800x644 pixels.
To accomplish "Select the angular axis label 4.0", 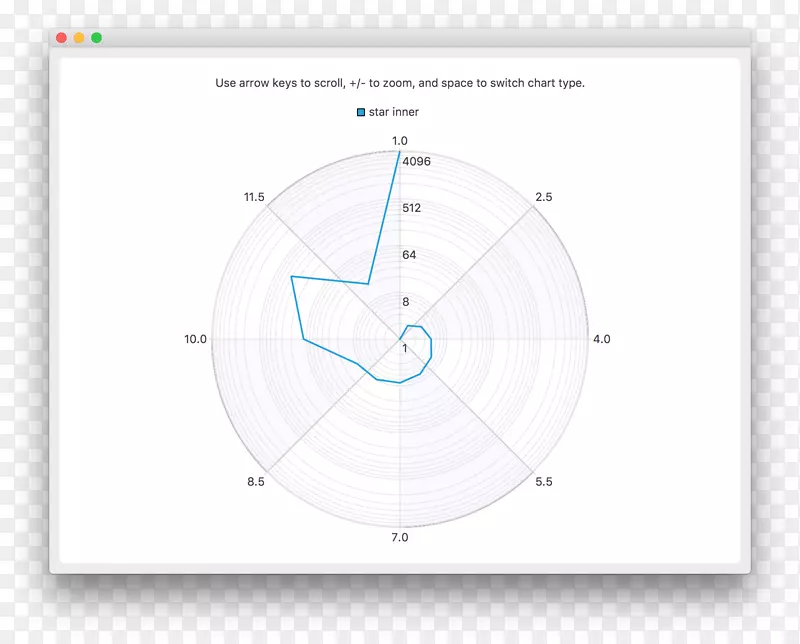I will (601, 339).
